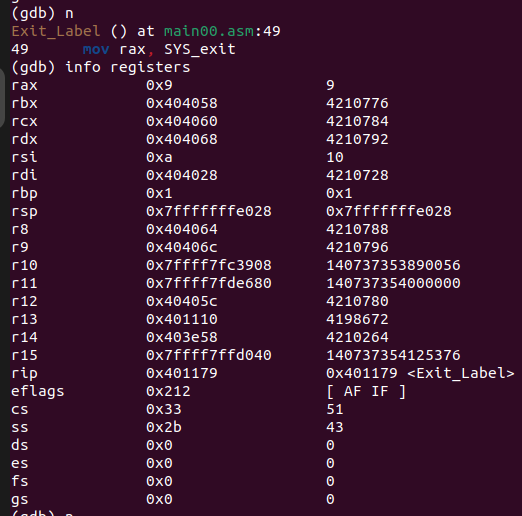522x516 pixels.
Task: Click the 'info registers' command text
Action: tap(128, 68)
